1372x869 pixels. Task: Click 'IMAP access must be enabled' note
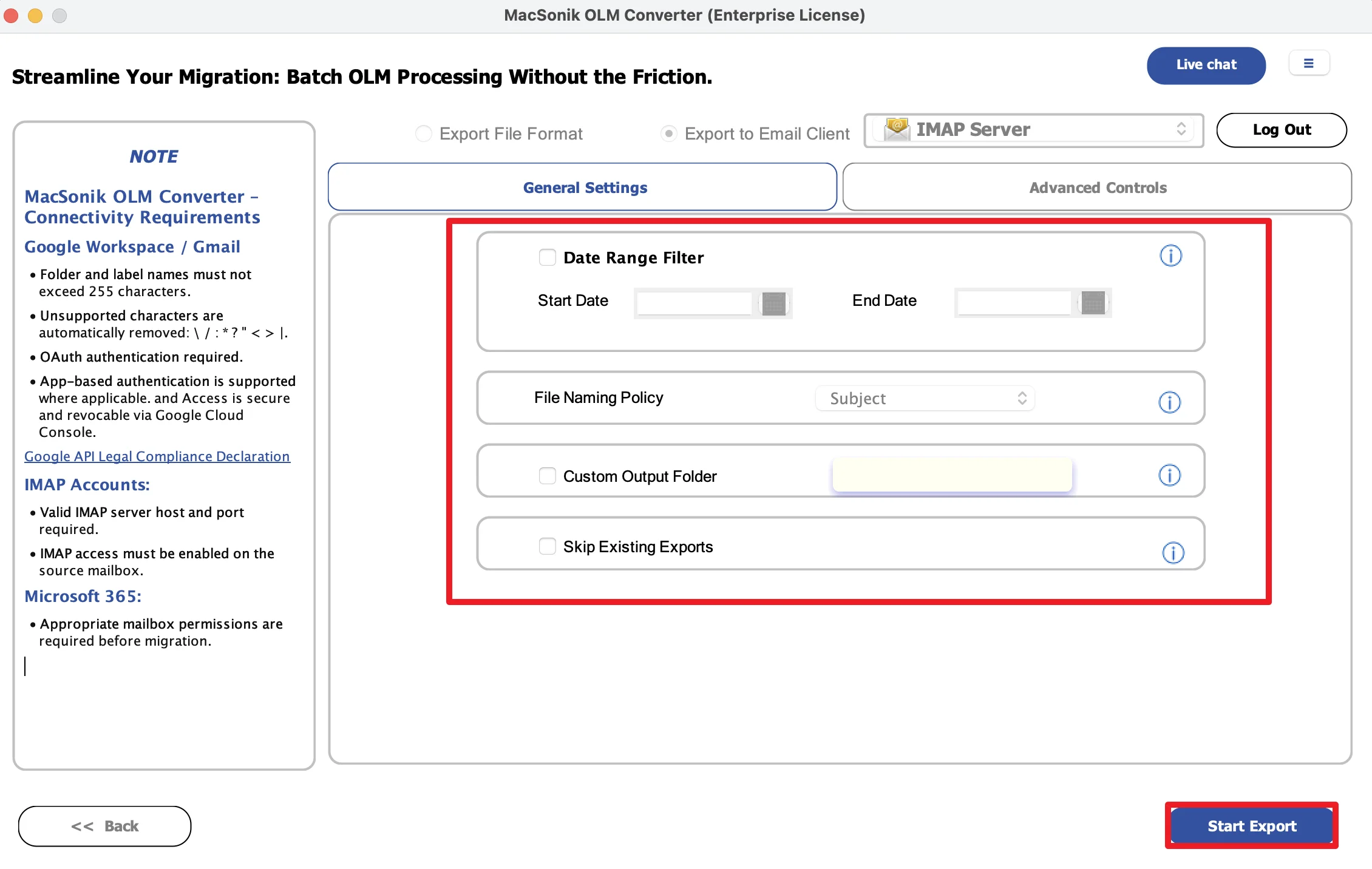(157, 562)
